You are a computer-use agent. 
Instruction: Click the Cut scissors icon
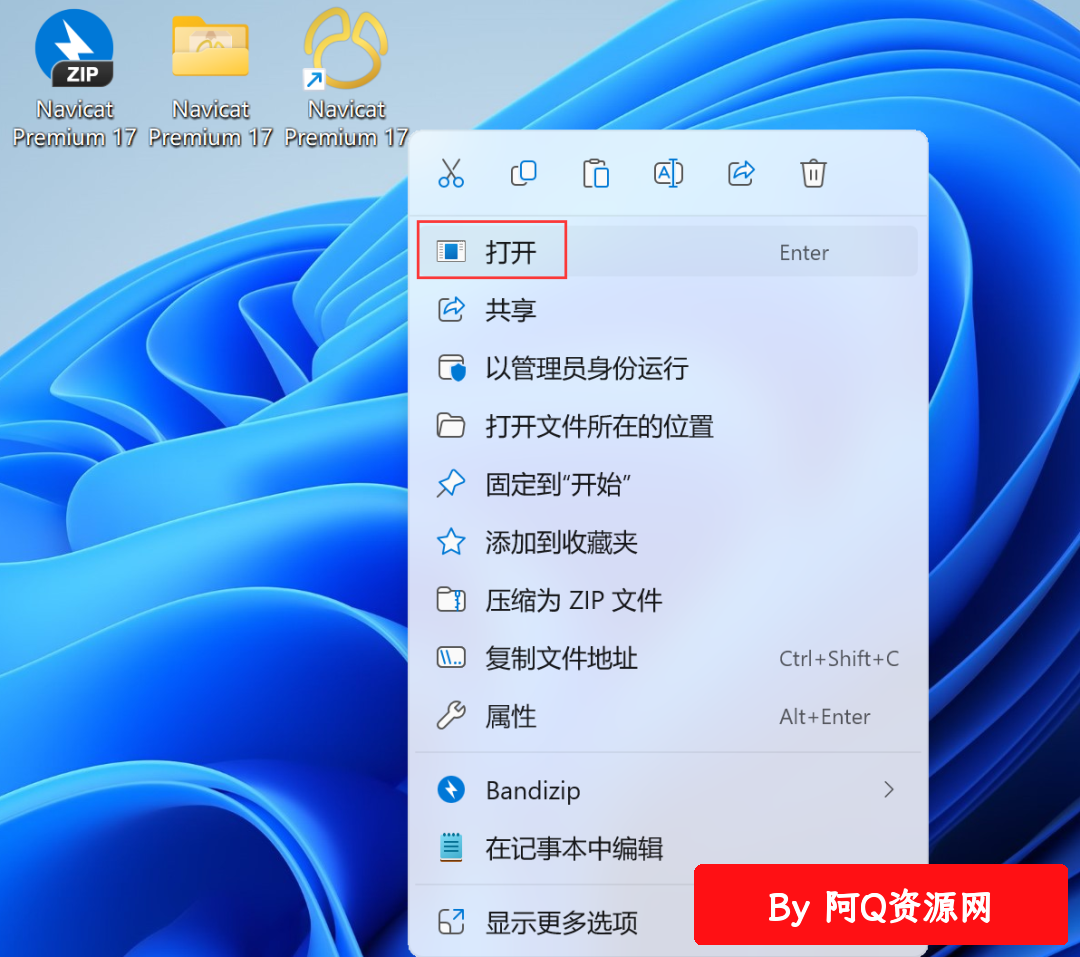coord(451,173)
